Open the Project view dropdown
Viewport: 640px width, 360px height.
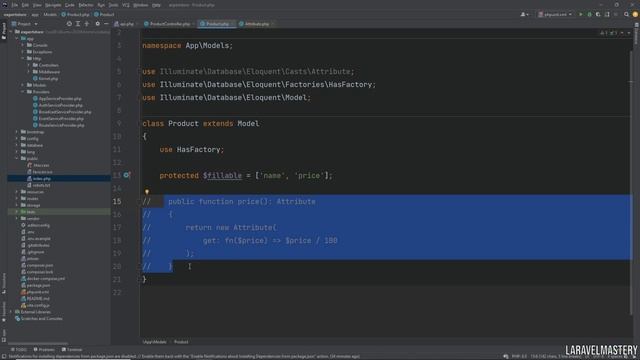coord(25,24)
